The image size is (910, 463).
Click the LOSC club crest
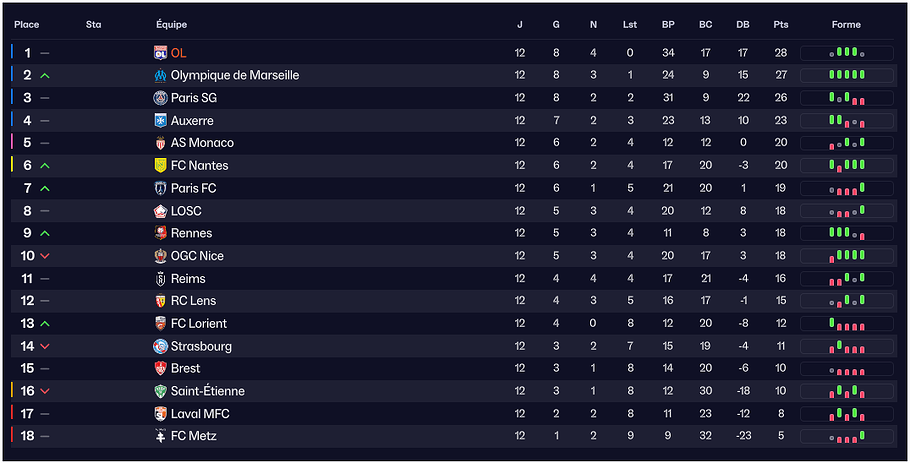coord(160,211)
